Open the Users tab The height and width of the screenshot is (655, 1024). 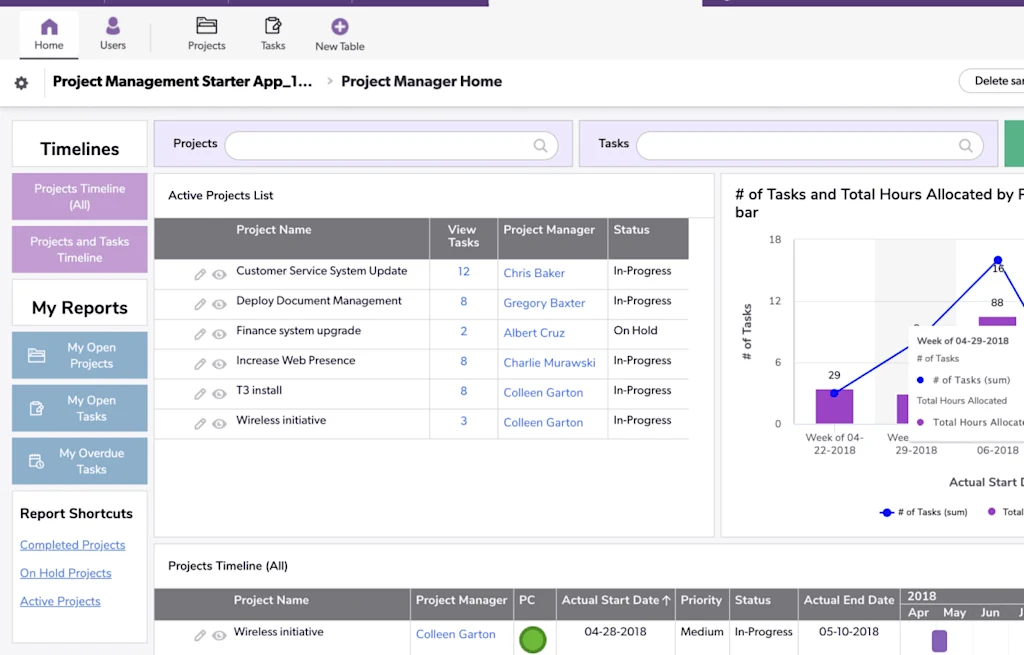[x=112, y=35]
